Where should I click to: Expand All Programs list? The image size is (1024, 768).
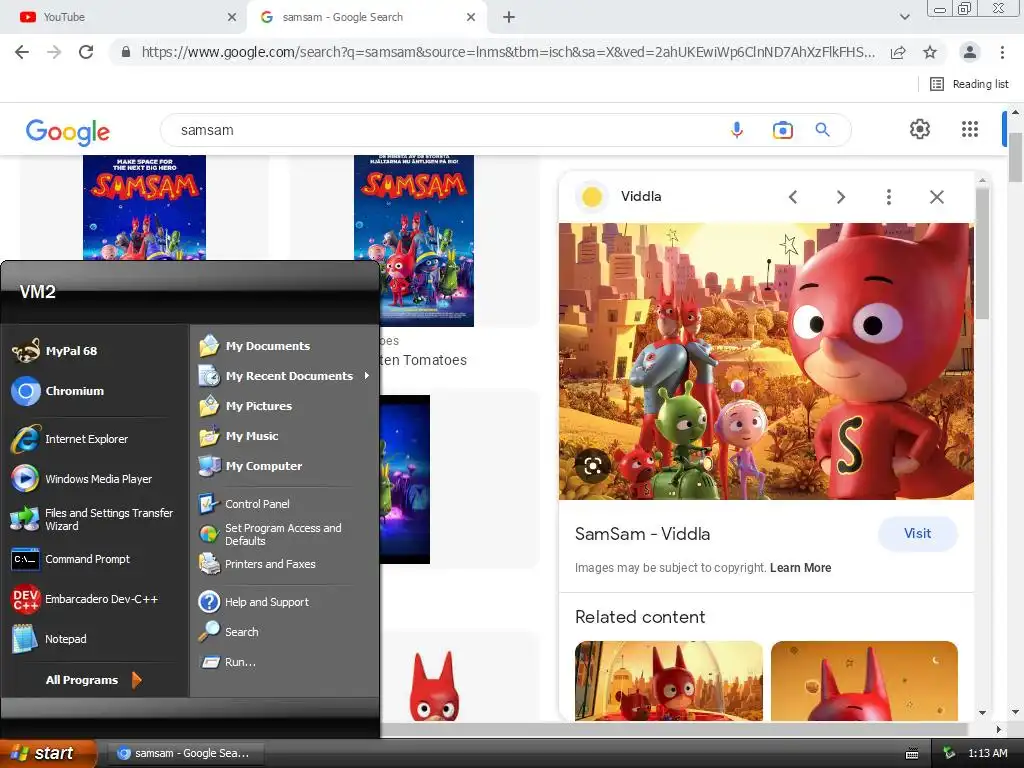[93, 680]
